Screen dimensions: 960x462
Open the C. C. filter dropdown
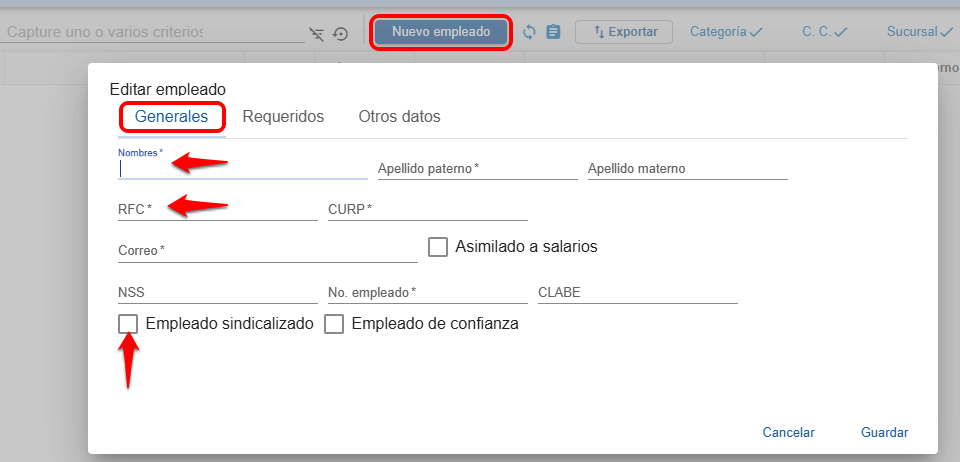tap(824, 32)
